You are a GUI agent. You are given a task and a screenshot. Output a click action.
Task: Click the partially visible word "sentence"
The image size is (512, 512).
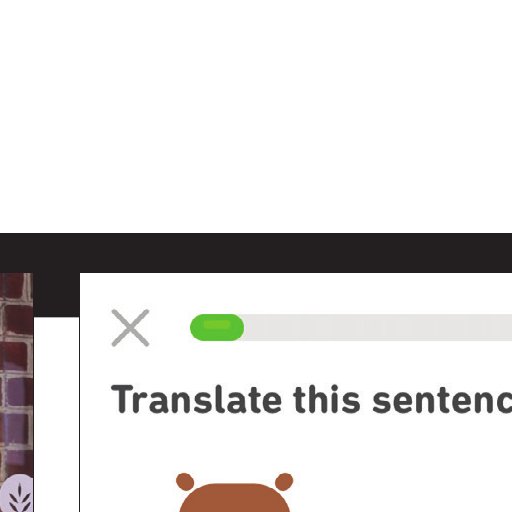[442, 399]
